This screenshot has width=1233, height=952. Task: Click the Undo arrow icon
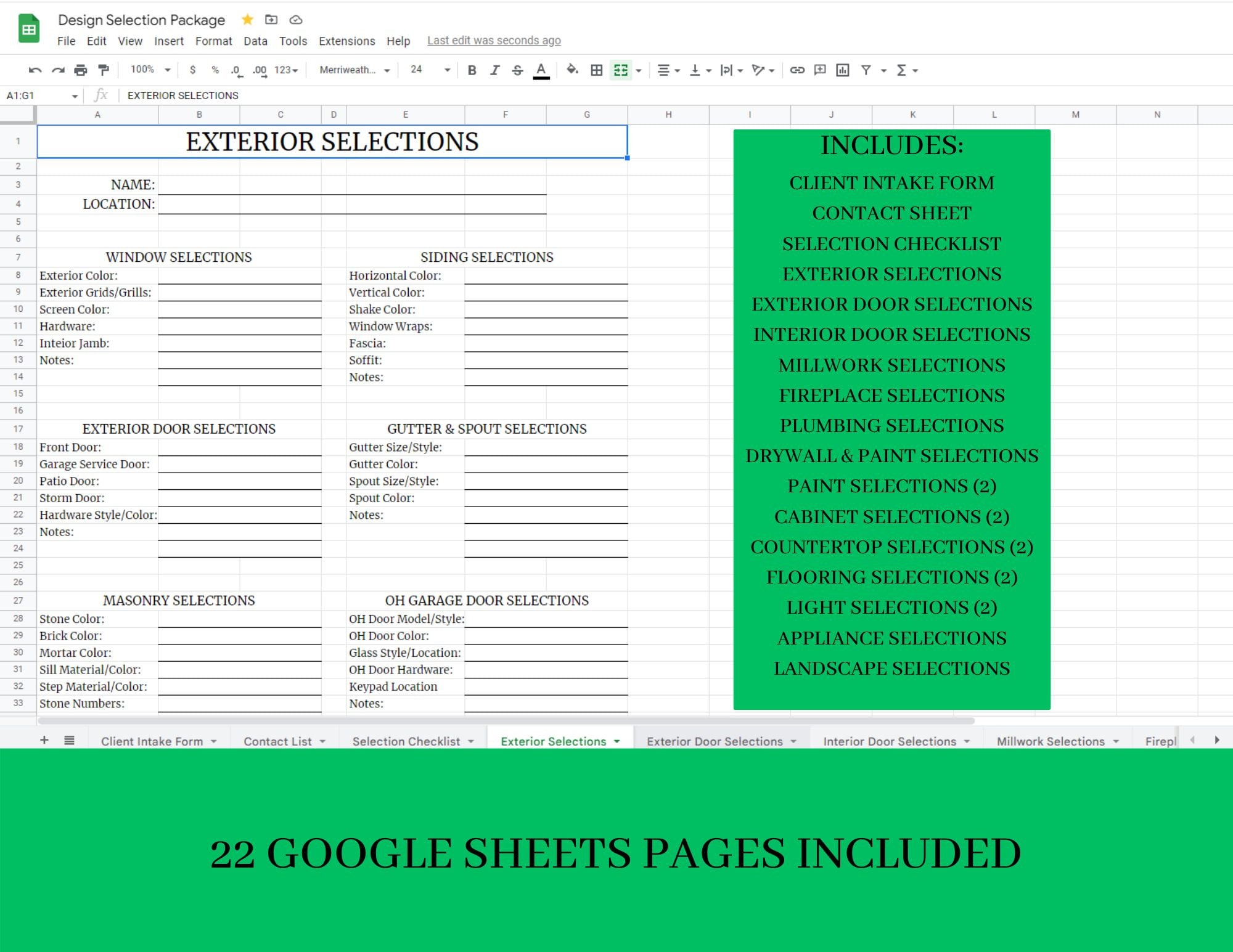pyautogui.click(x=35, y=70)
